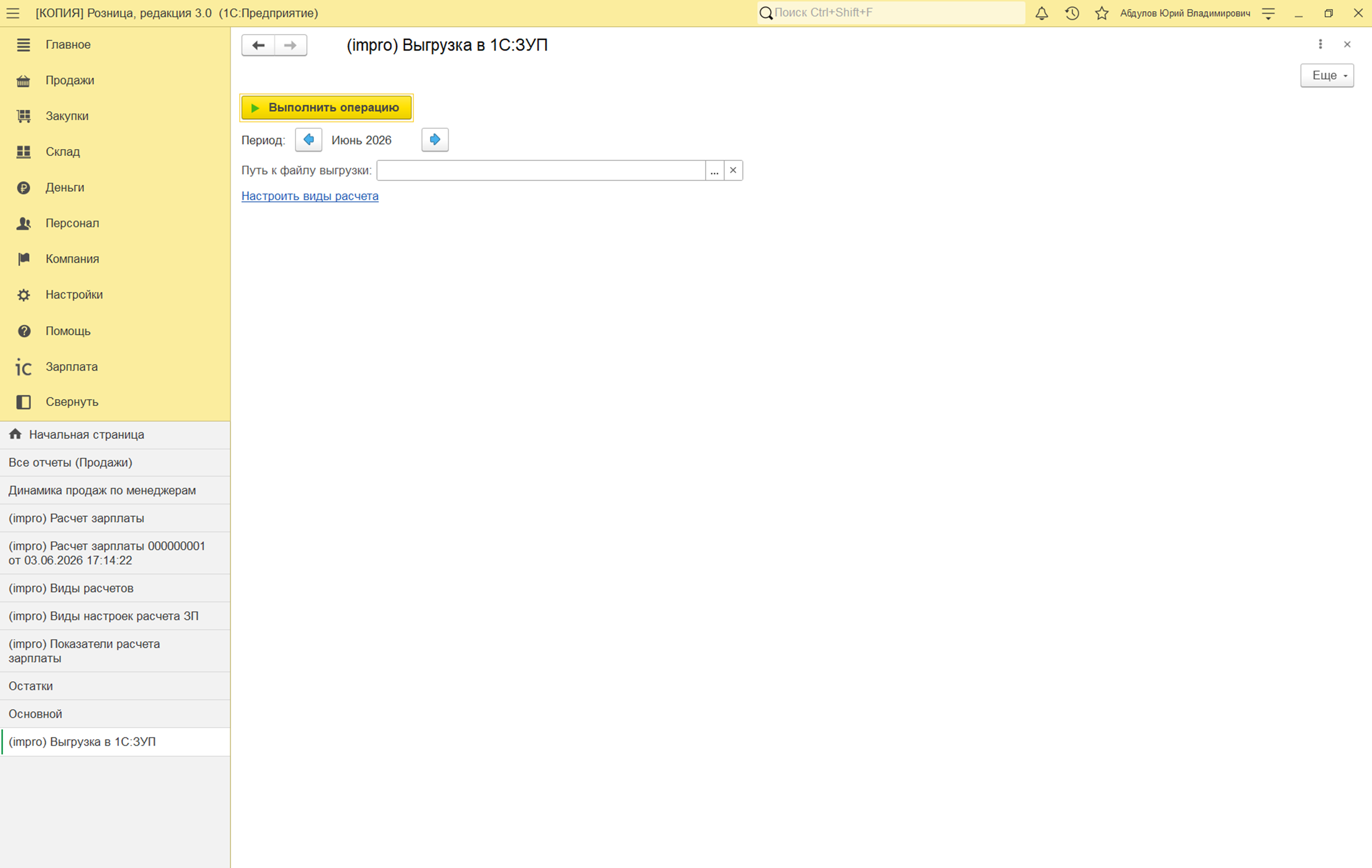Switch to (impro) Виды настроек расчета ЗП tab
This screenshot has height=868, width=1372.
click(x=115, y=616)
